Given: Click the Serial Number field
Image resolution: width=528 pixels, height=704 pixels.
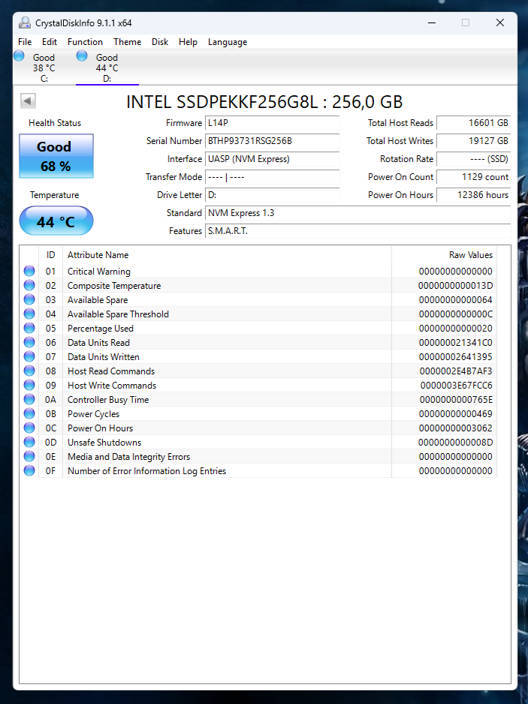Looking at the screenshot, I should 272,141.
